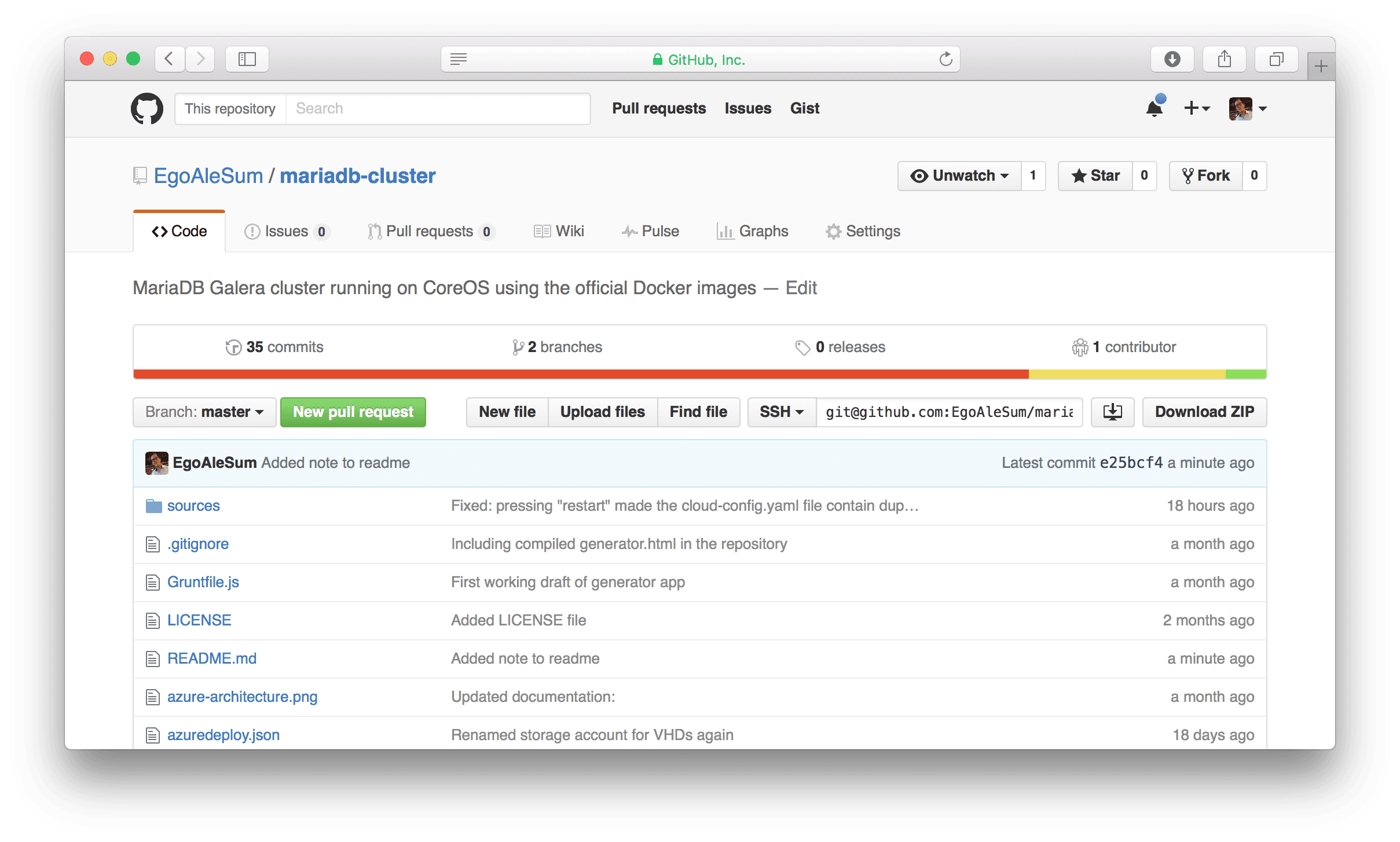Click the file icon beside Gruntfile.js
Viewport: 1400px width, 842px height.
tap(153, 582)
